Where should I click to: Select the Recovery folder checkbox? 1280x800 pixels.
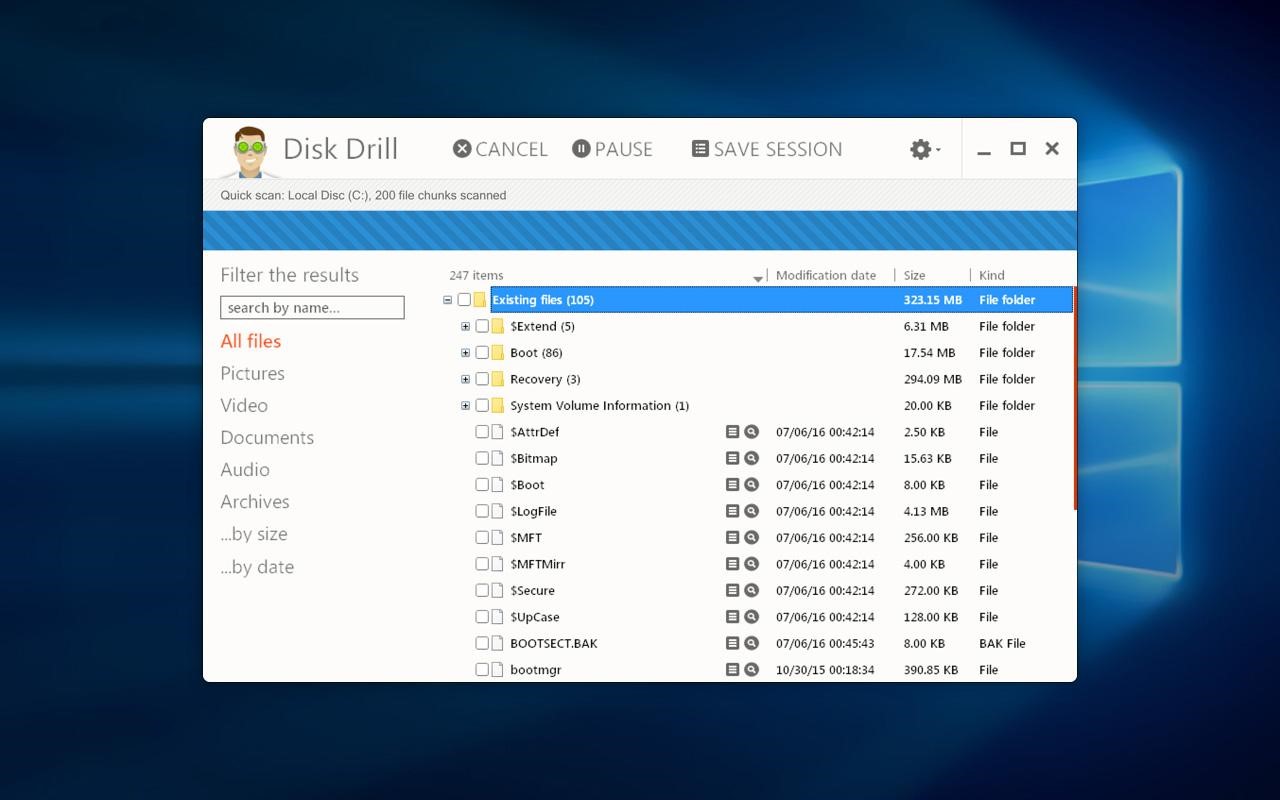pos(482,379)
